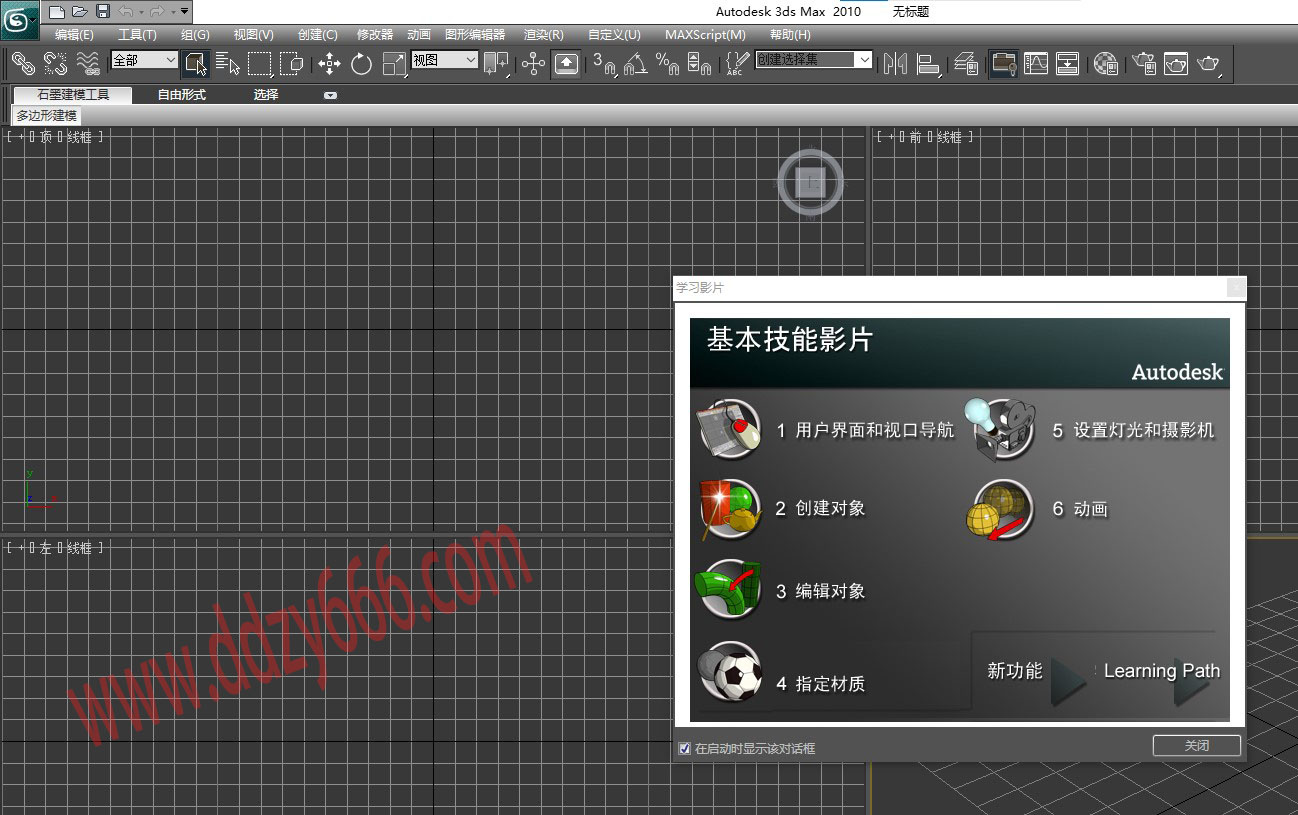Select the Select and Scale tool
The image size is (1298, 815).
(394, 64)
